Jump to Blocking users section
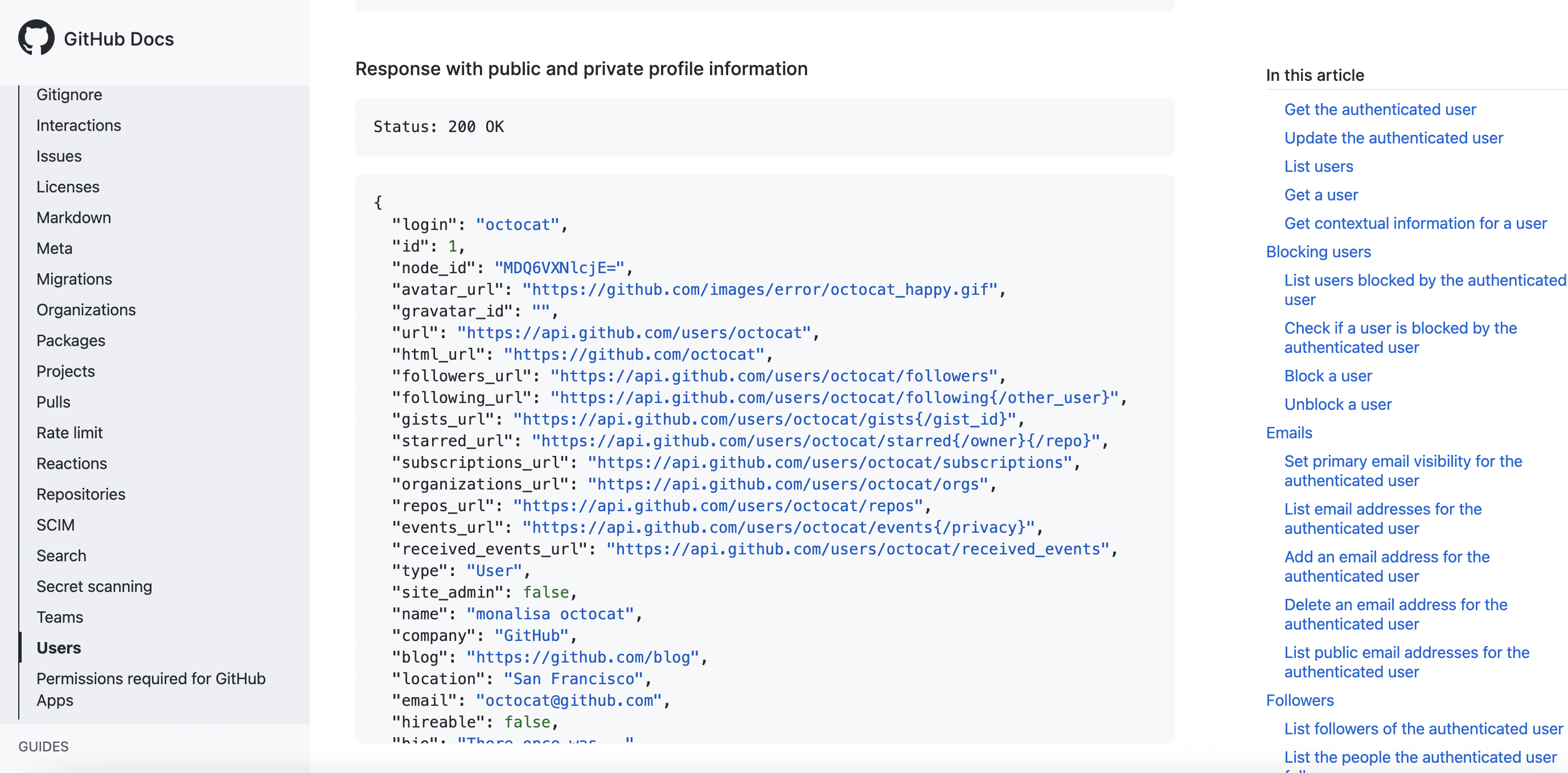 (x=1319, y=252)
